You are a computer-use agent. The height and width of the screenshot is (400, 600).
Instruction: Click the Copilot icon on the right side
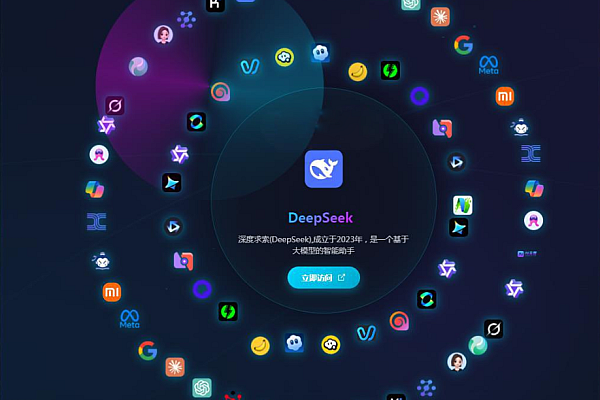click(534, 188)
